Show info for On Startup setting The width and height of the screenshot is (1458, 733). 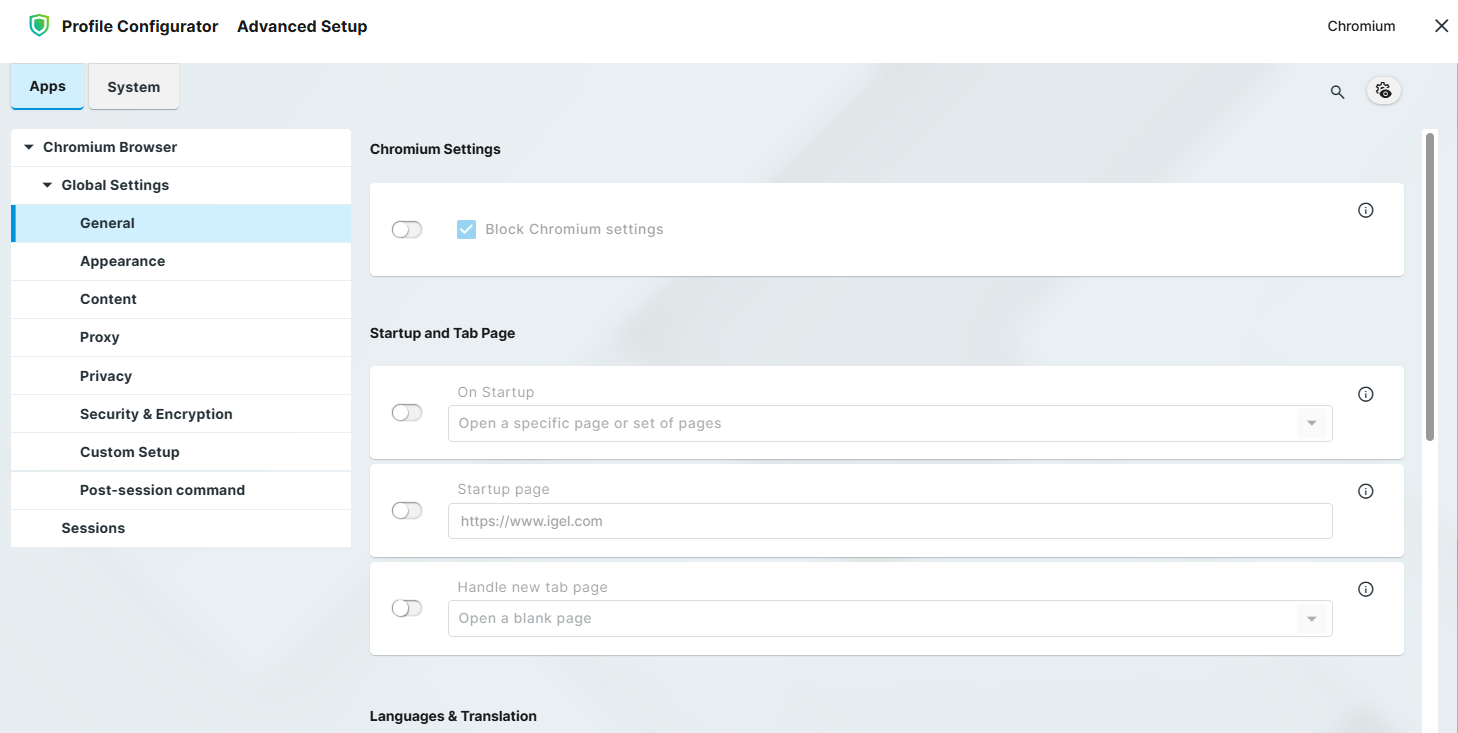tap(1366, 394)
